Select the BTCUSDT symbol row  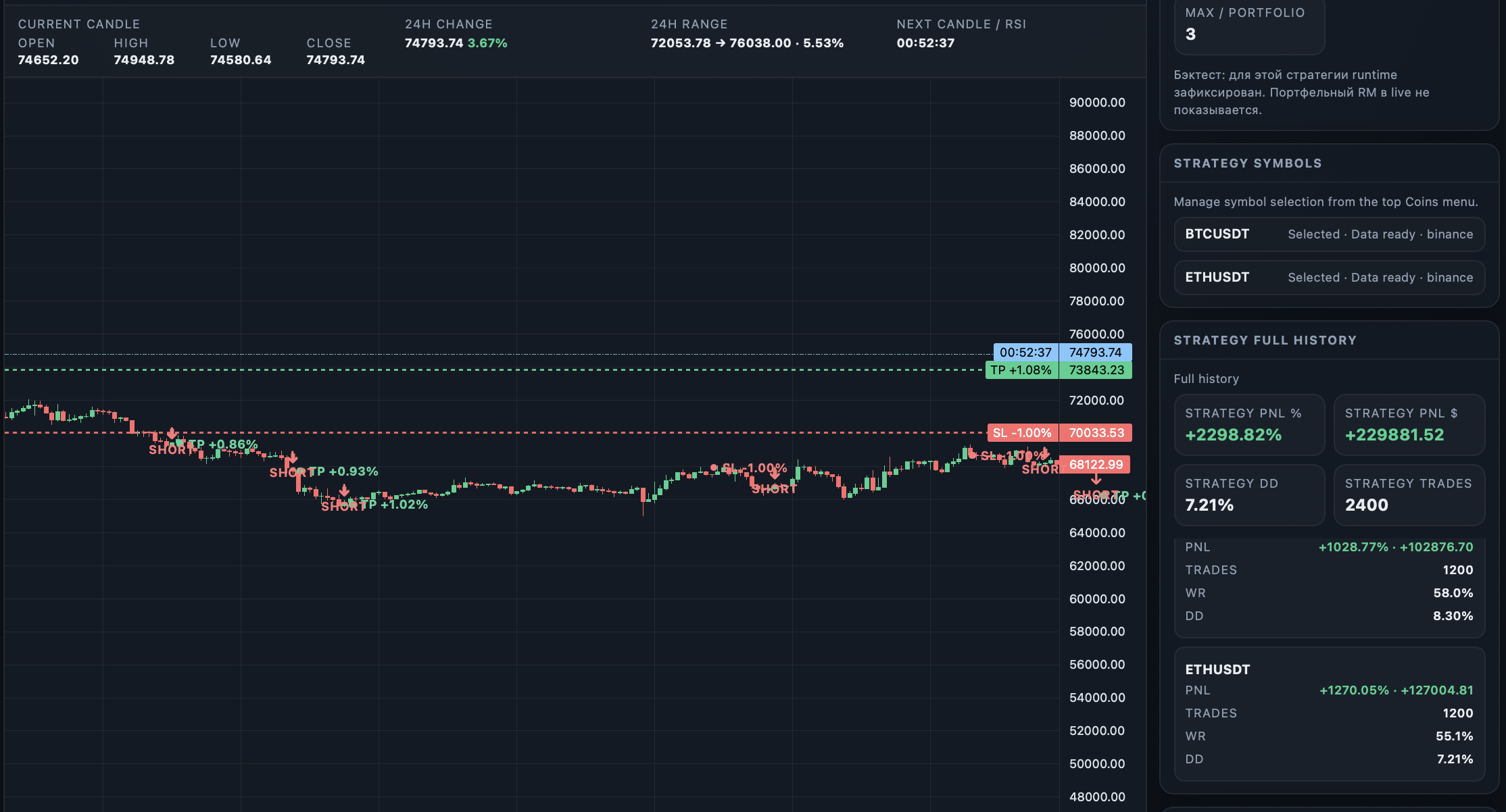[x=1329, y=234]
